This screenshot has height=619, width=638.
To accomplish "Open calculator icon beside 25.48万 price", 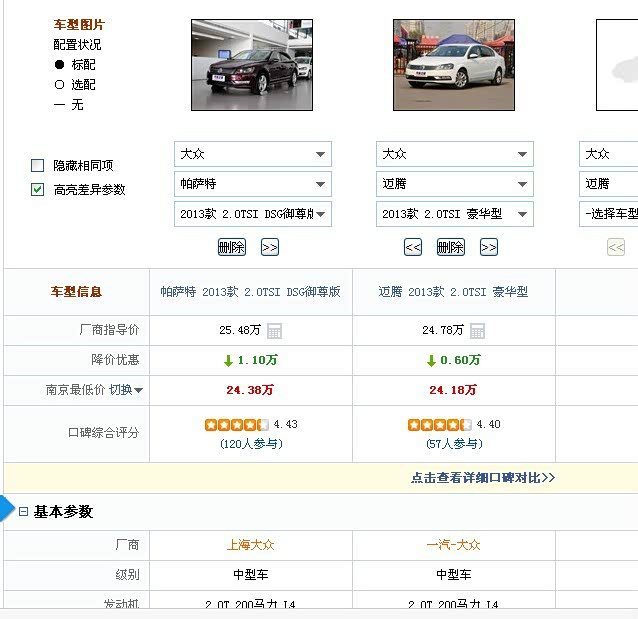I will [x=274, y=330].
